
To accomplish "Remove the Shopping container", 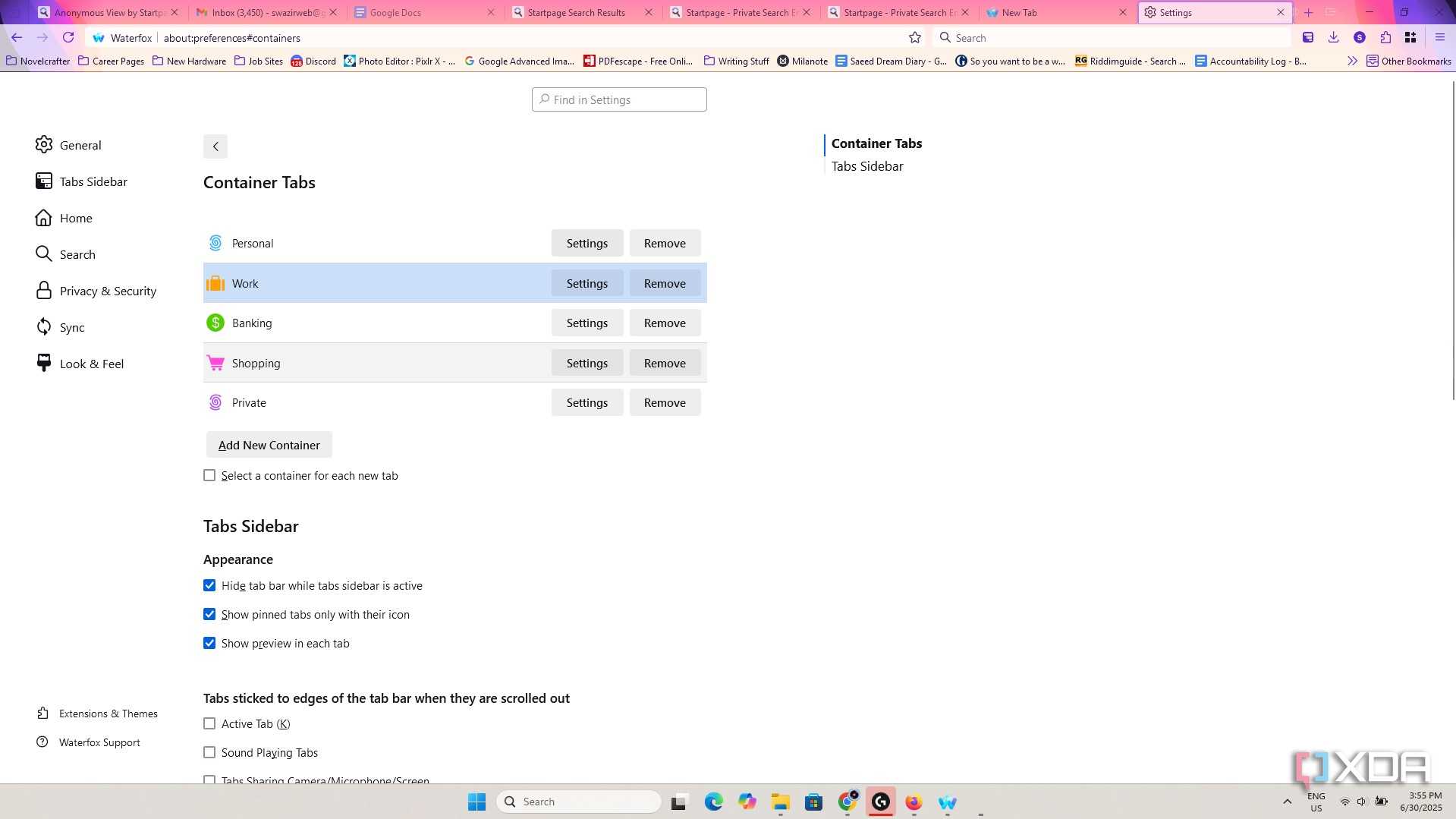I will point(665,363).
